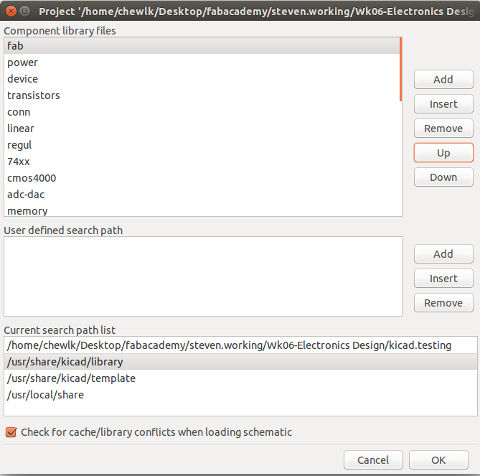Select the /usr/local/share path
Screen dimensions: 480x476
(x=240, y=395)
